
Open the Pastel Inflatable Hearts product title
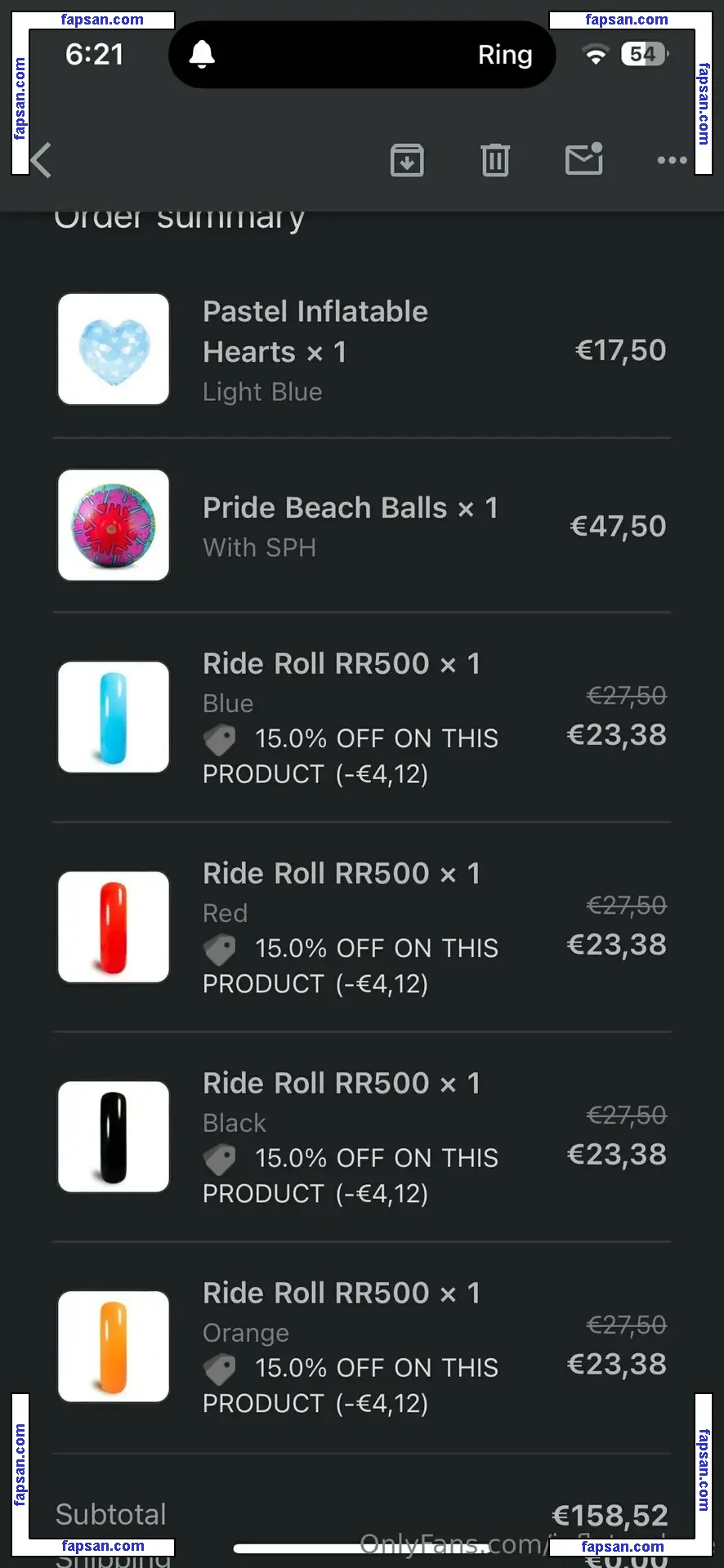click(x=315, y=332)
